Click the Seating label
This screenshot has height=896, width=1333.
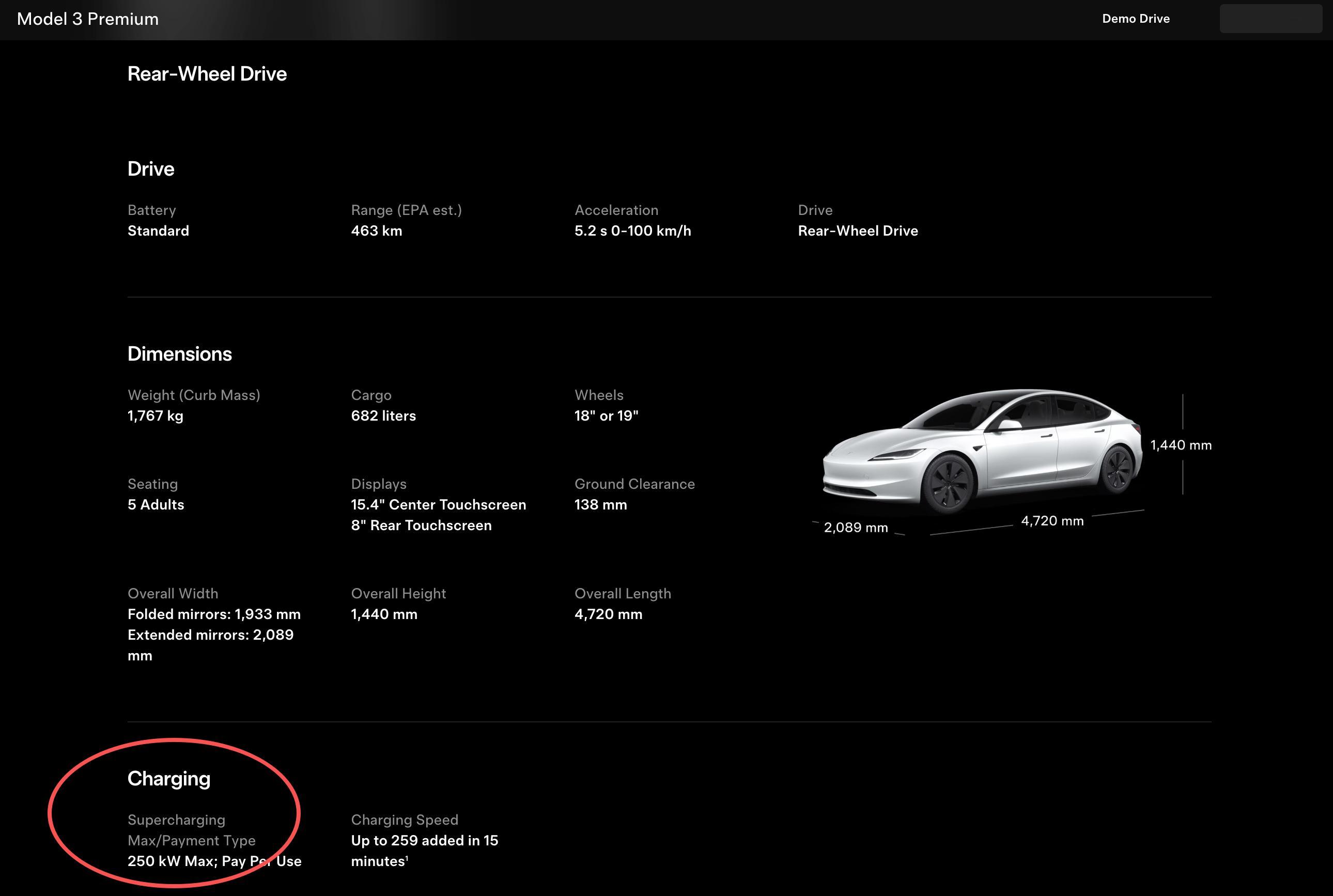tap(152, 485)
